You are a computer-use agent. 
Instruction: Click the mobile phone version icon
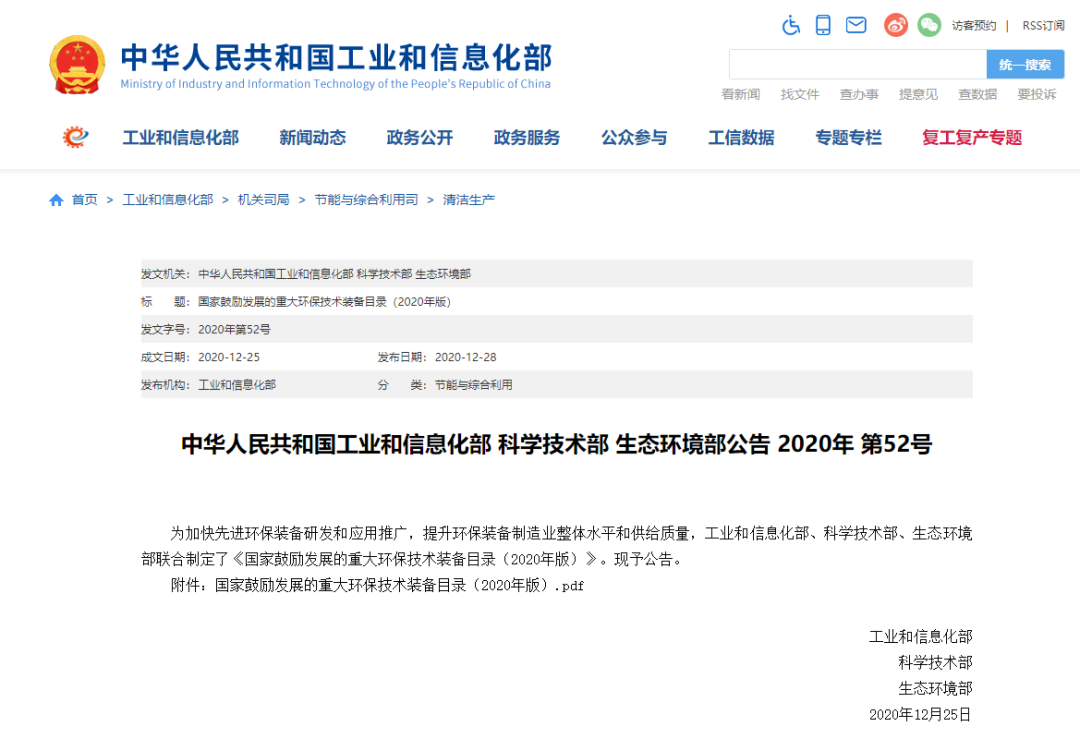(x=822, y=25)
